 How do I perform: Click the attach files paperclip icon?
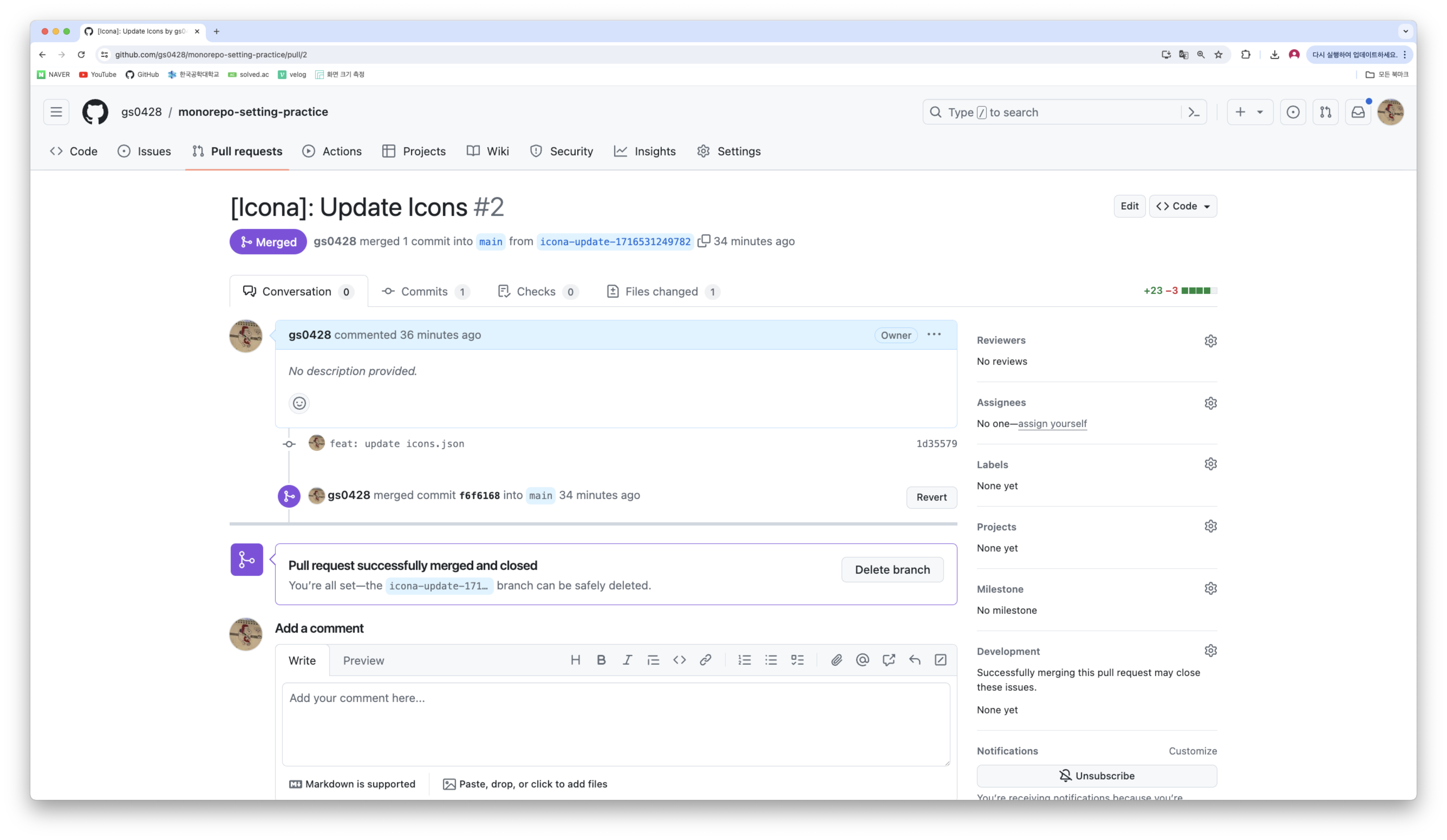coord(836,660)
